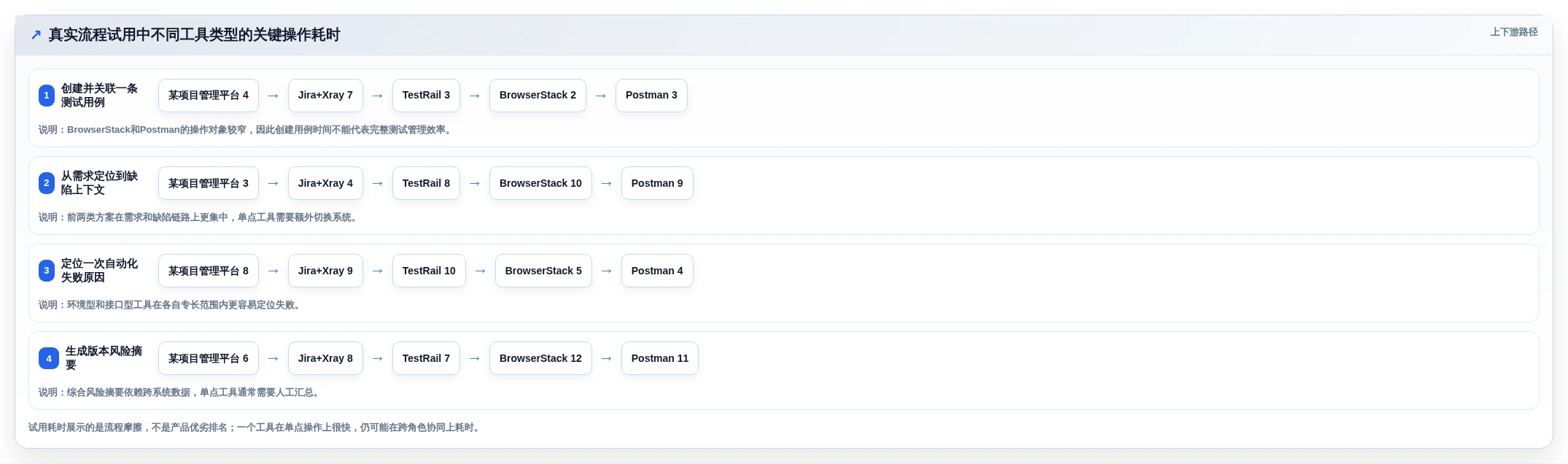This screenshot has height=464, width=1568.
Task: Click the trend arrow icon beside the title
Action: point(36,35)
